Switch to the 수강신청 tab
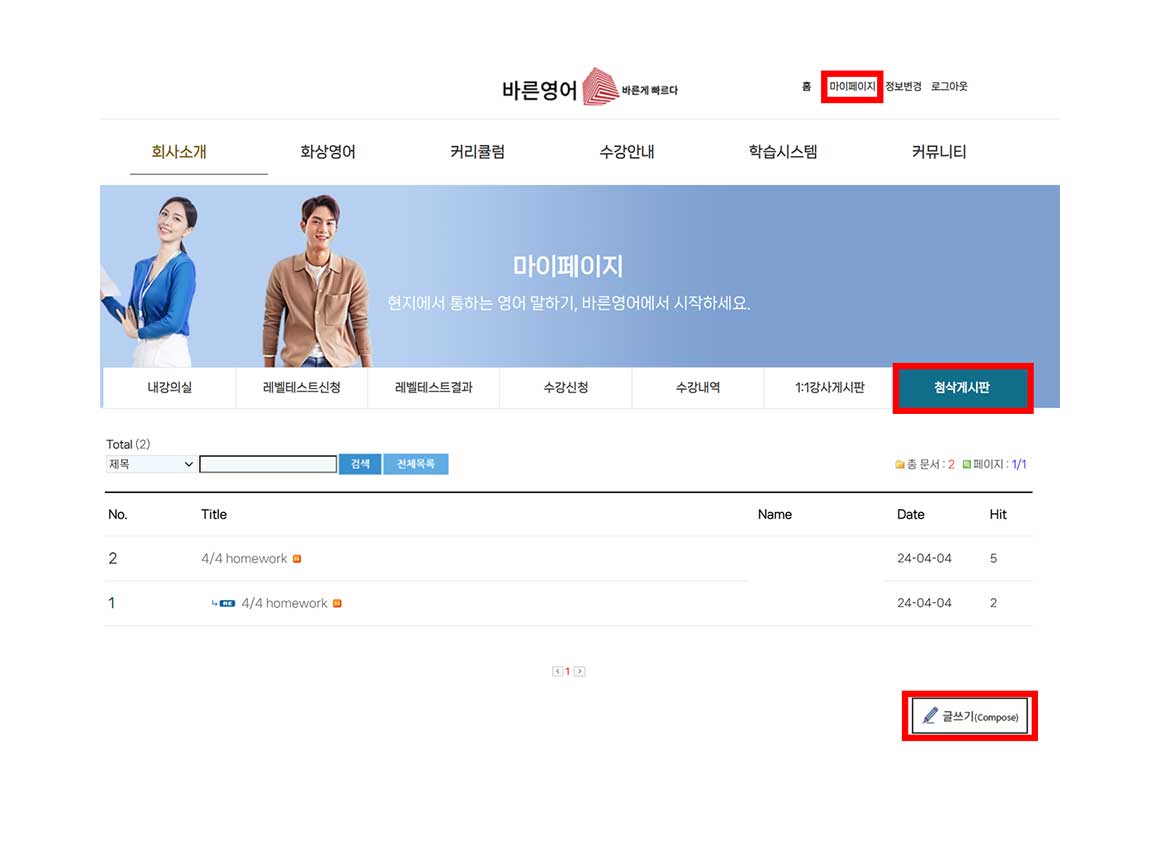The width and height of the screenshot is (1160, 850). pyautogui.click(x=566, y=388)
